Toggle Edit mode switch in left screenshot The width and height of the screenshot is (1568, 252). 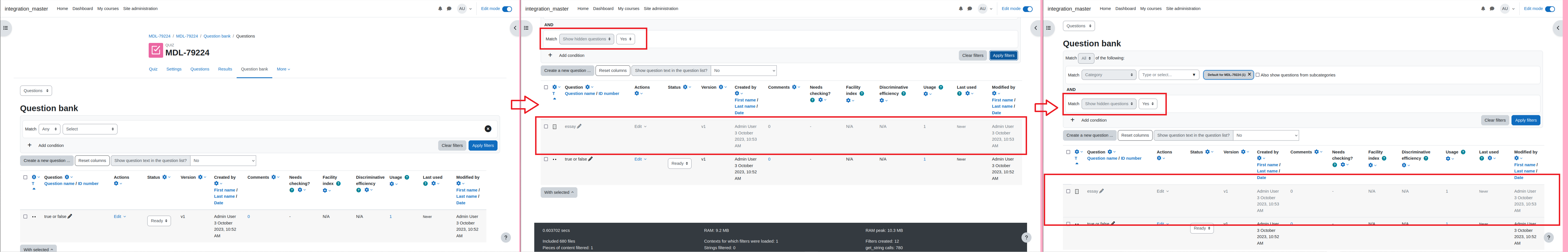(507, 9)
